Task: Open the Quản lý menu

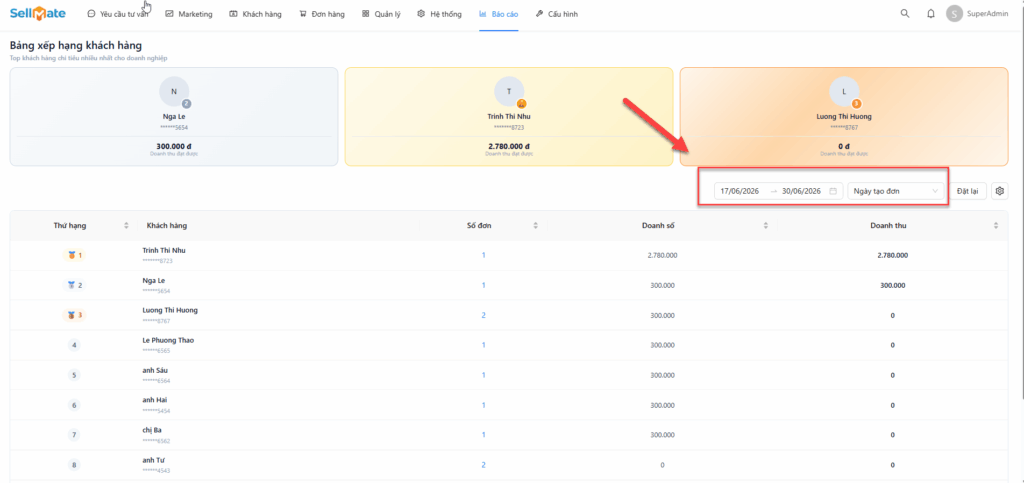Action: click(381, 14)
